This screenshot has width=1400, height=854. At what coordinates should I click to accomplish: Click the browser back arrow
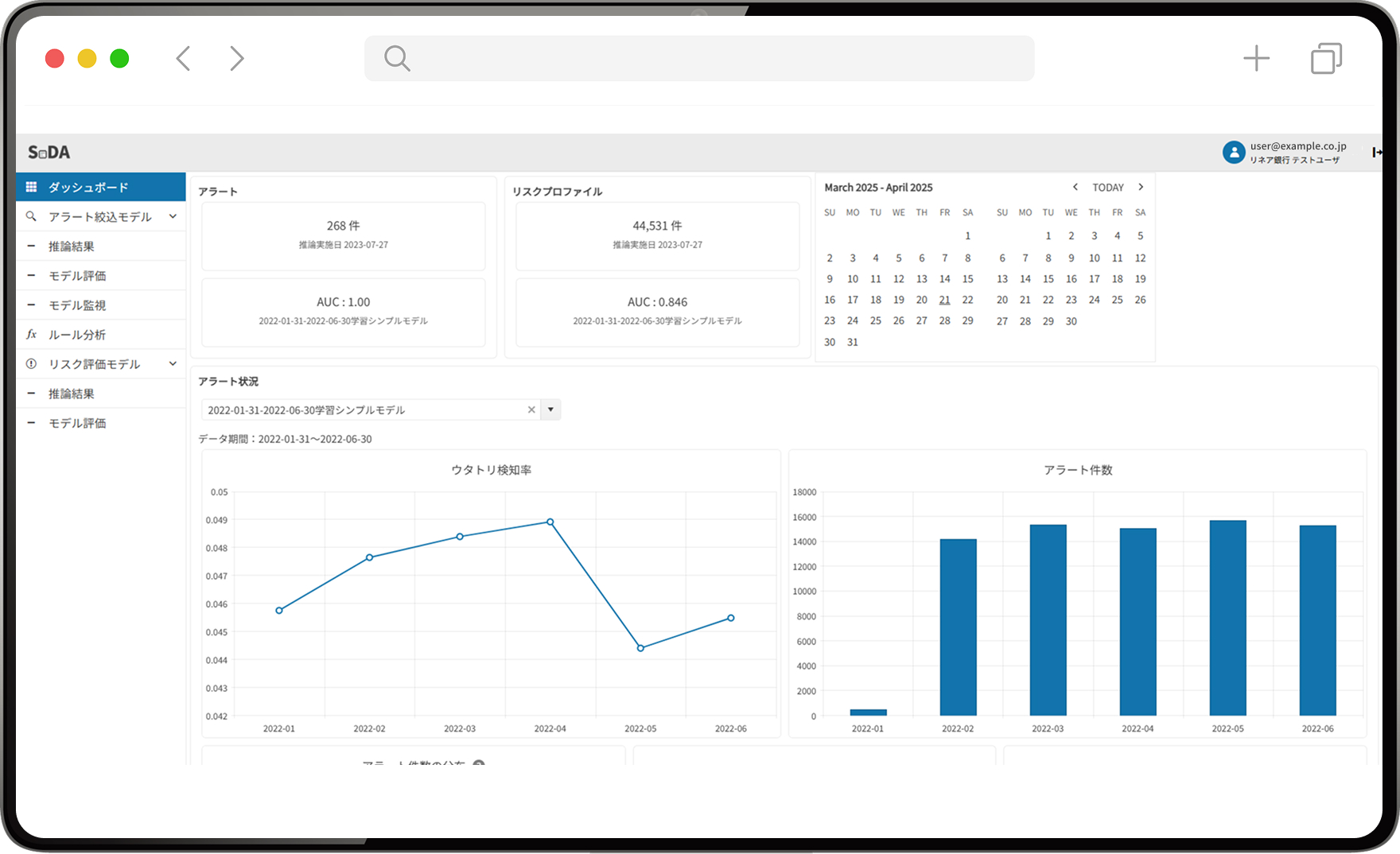(x=184, y=58)
